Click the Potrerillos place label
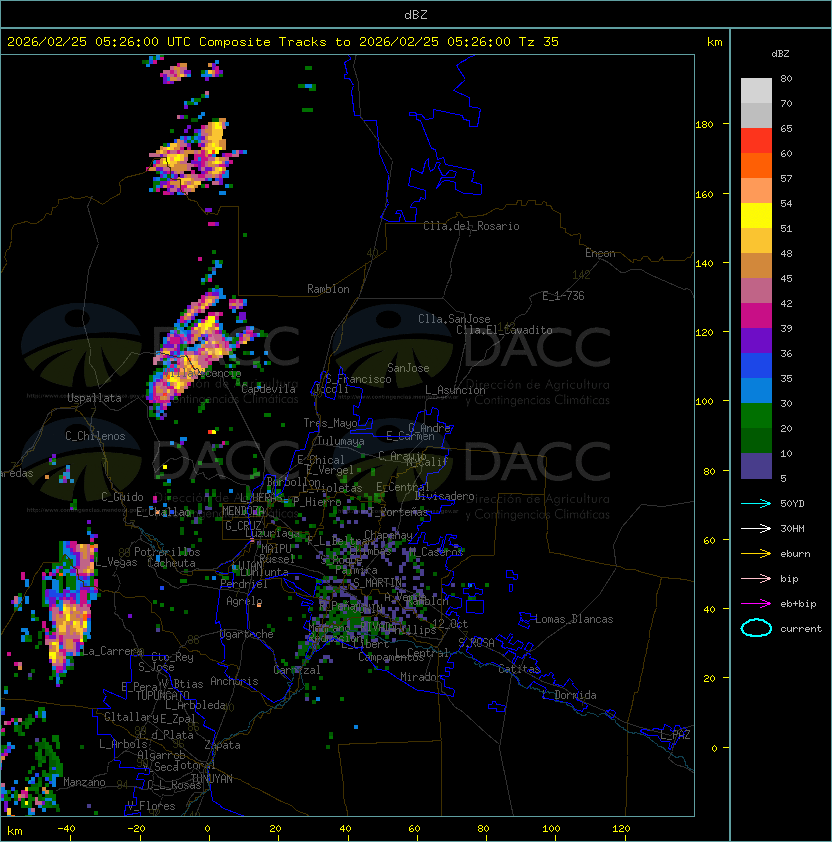832x842 pixels. pyautogui.click(x=167, y=552)
